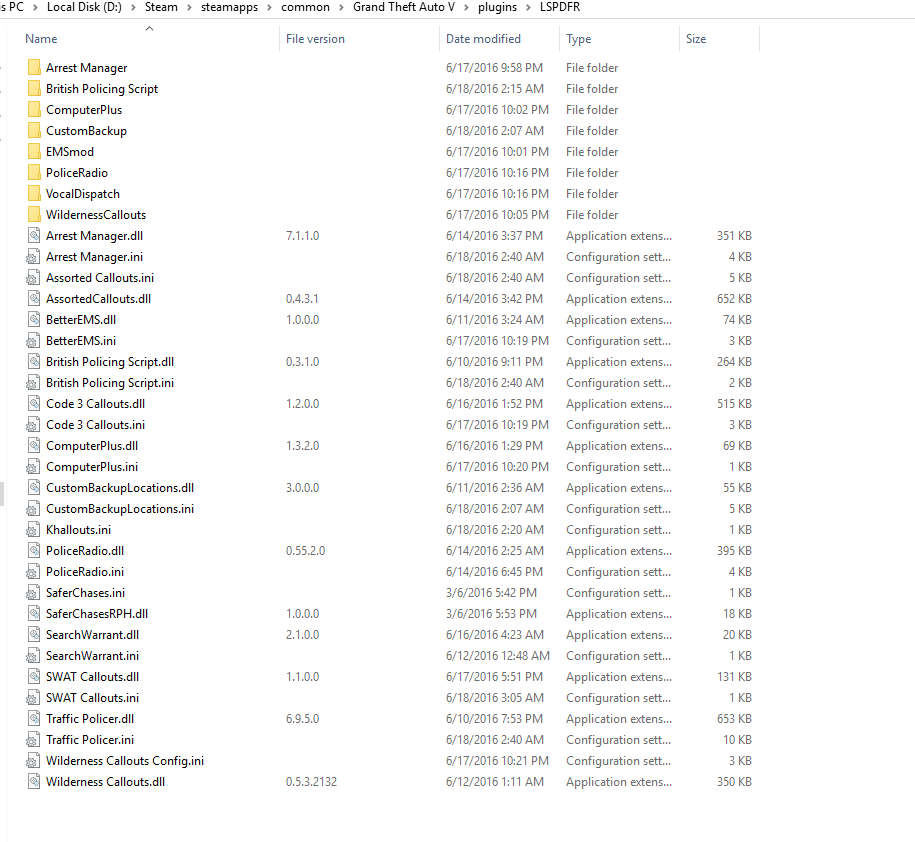The height and width of the screenshot is (842, 915).
Task: Select the CustomBackupLocations.ini file name
Action: (120, 509)
